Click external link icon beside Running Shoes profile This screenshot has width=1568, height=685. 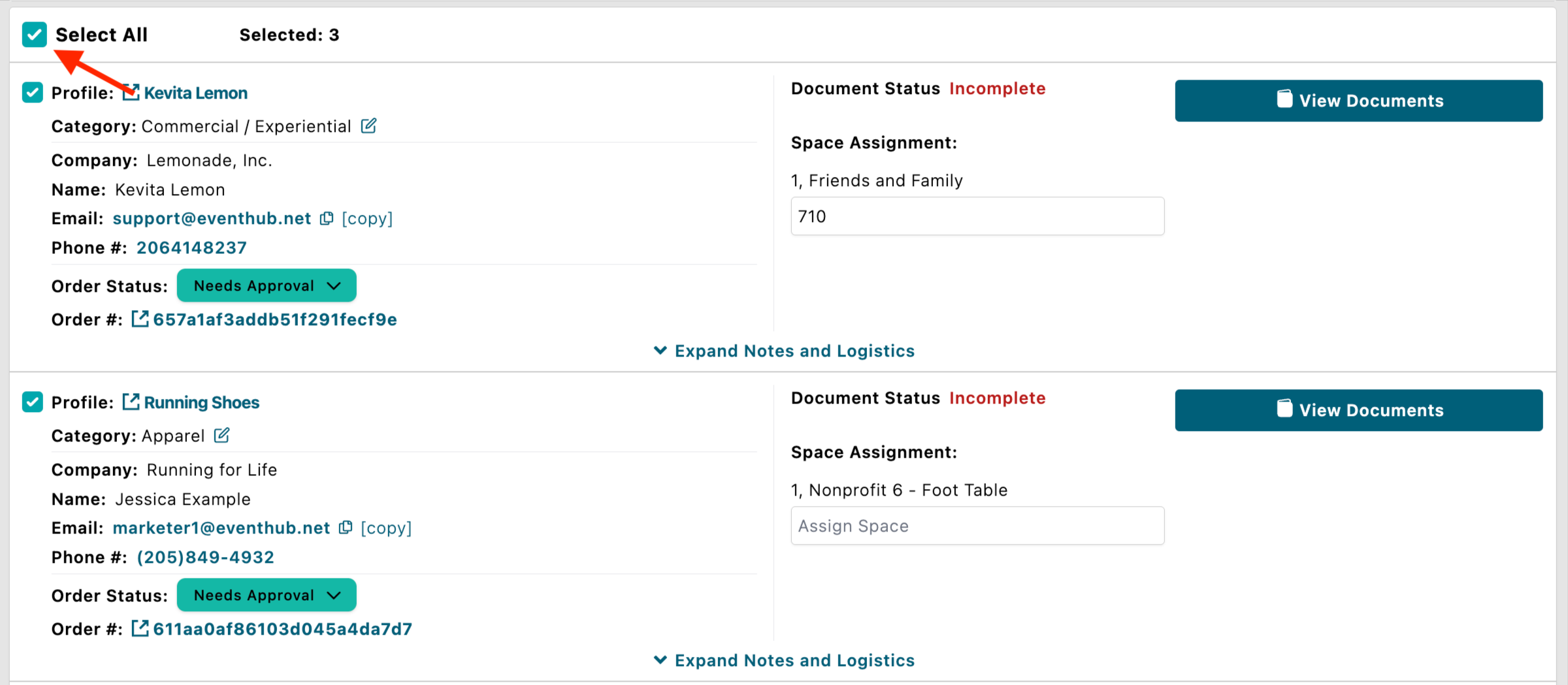(131, 402)
